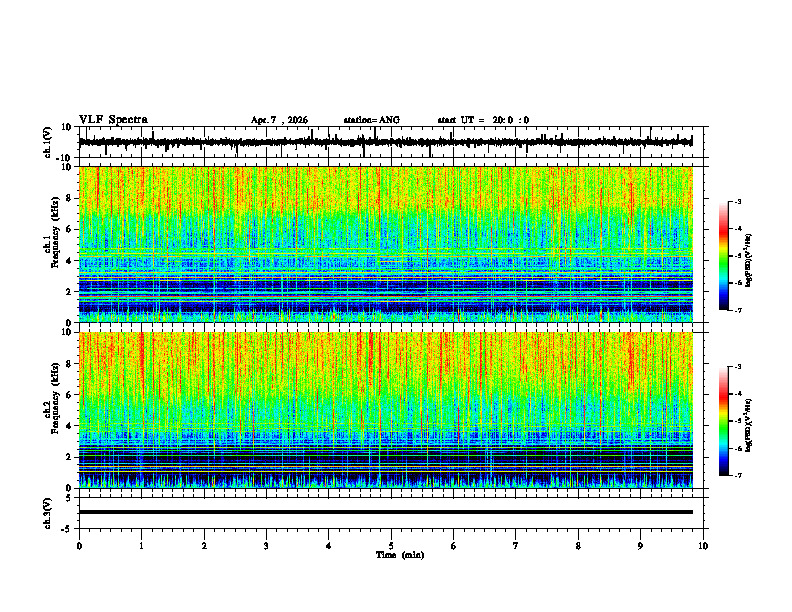
Task: Click time axis tick label "6"
Action: [x=454, y=546]
